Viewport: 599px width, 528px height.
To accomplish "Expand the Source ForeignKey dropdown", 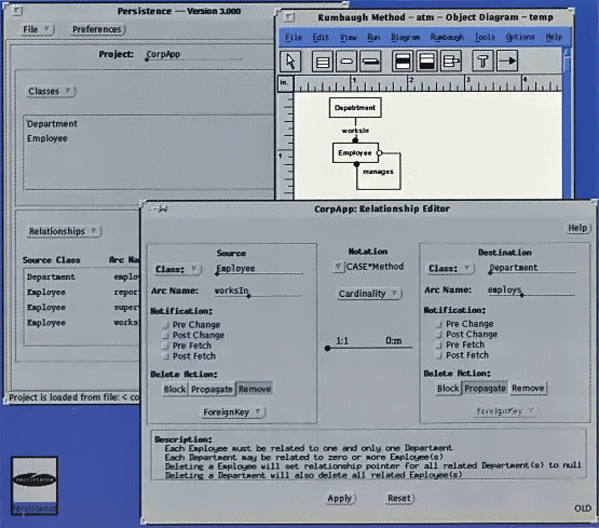I will tap(233, 412).
